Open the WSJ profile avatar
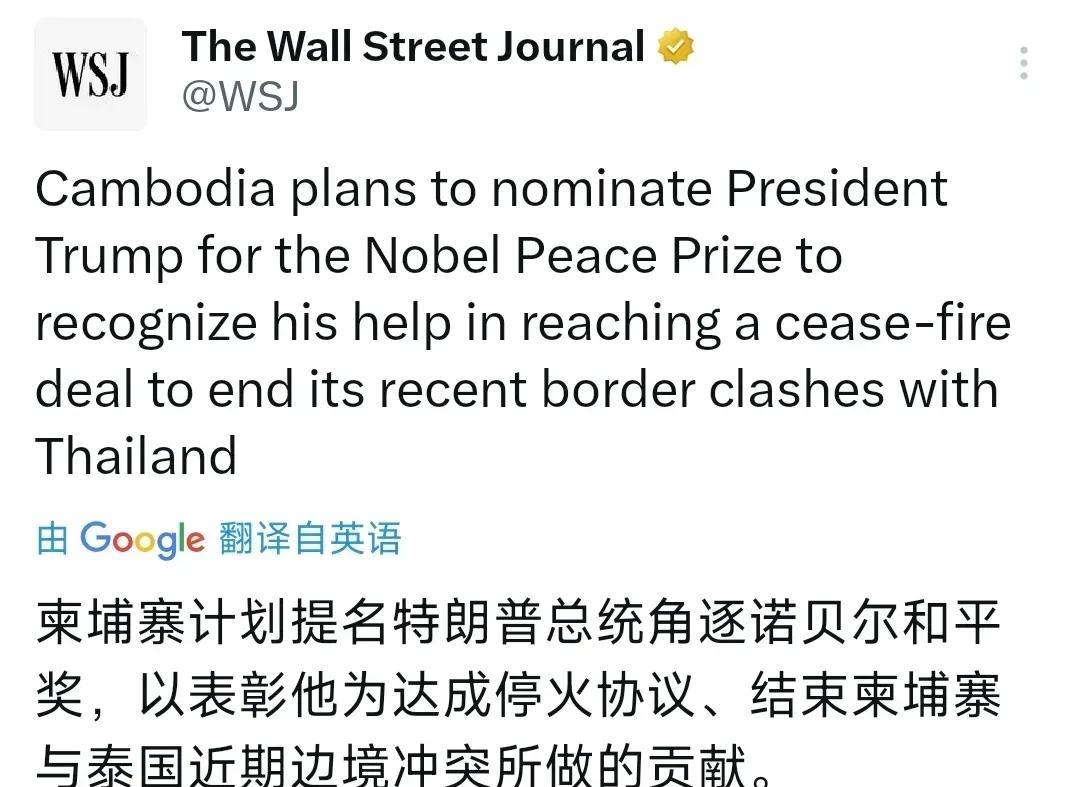 click(90, 74)
